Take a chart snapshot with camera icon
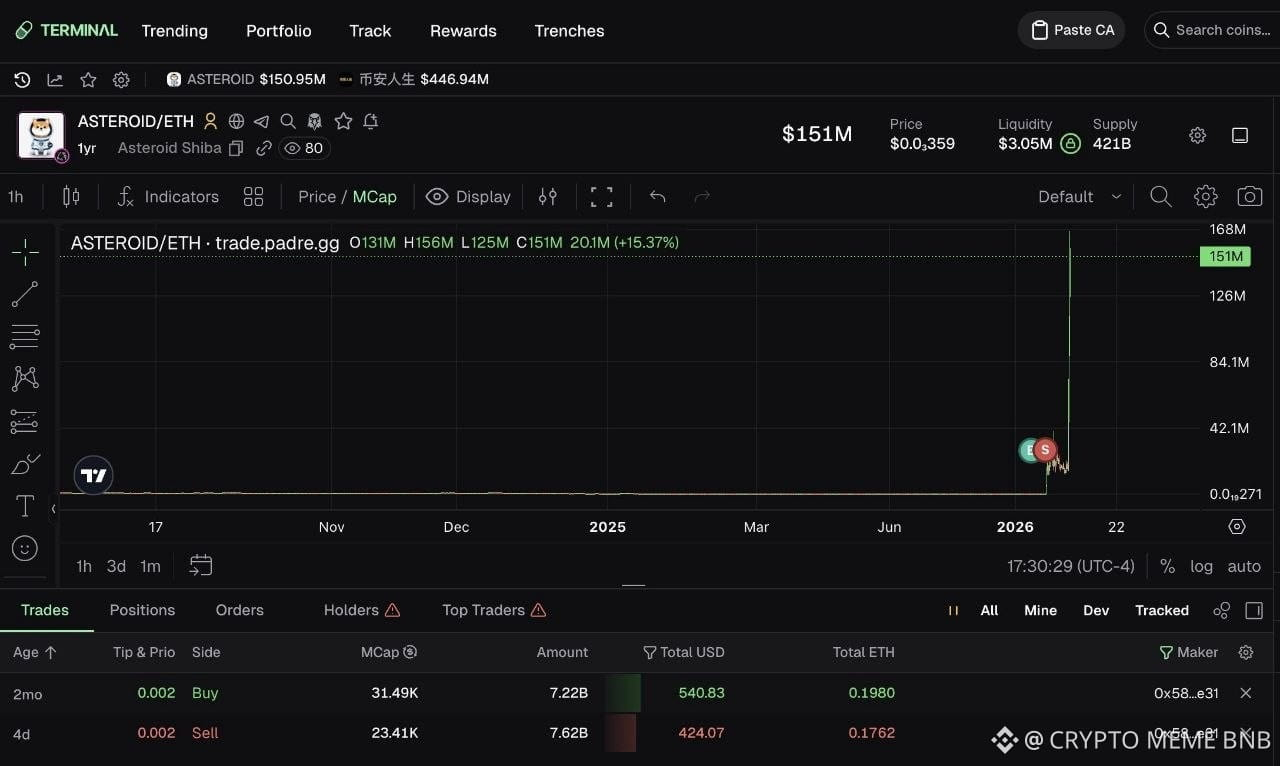This screenshot has height=766, width=1280. [x=1249, y=197]
